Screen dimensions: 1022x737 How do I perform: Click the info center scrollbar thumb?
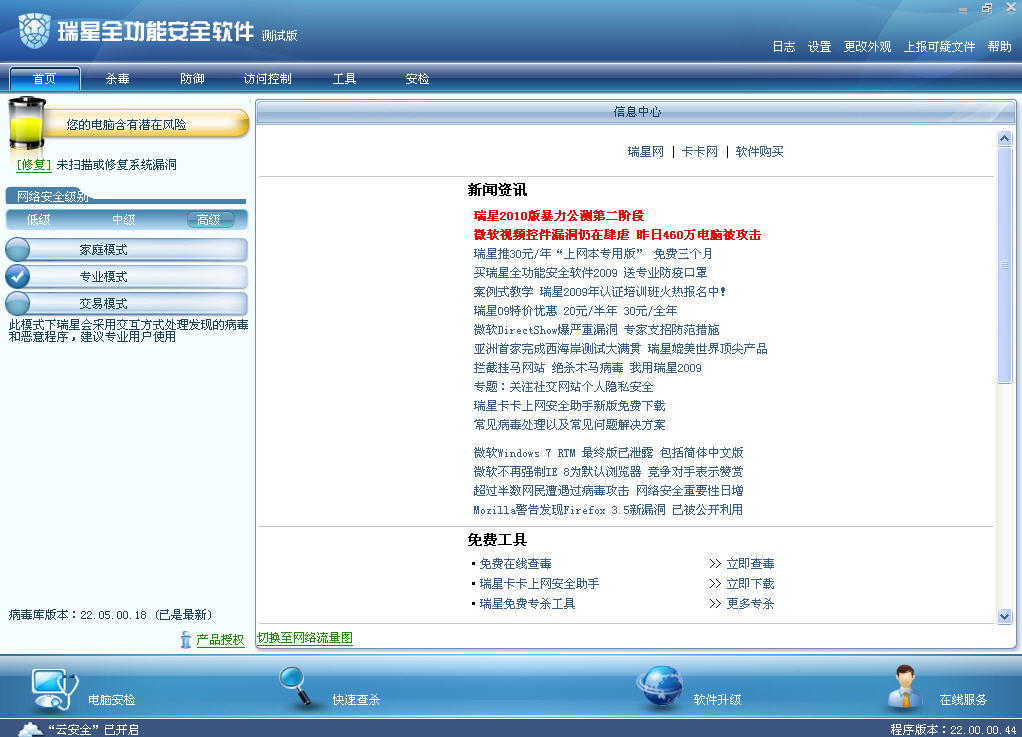(1004, 265)
